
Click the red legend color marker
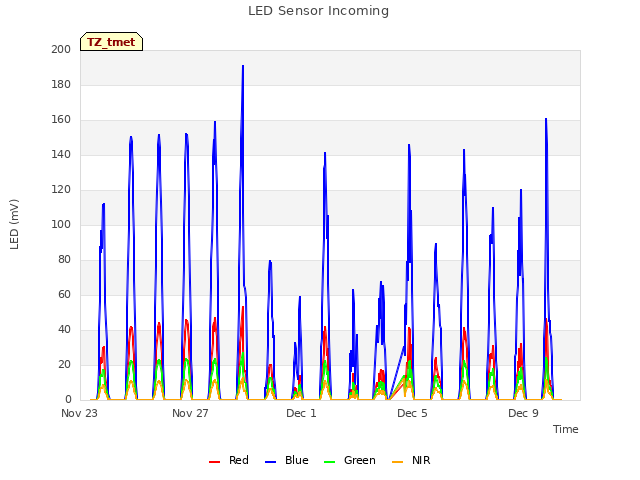(215, 462)
